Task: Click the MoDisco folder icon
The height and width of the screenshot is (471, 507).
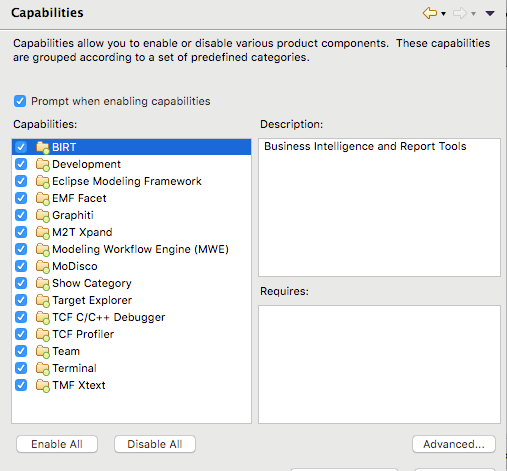Action: tap(43, 266)
